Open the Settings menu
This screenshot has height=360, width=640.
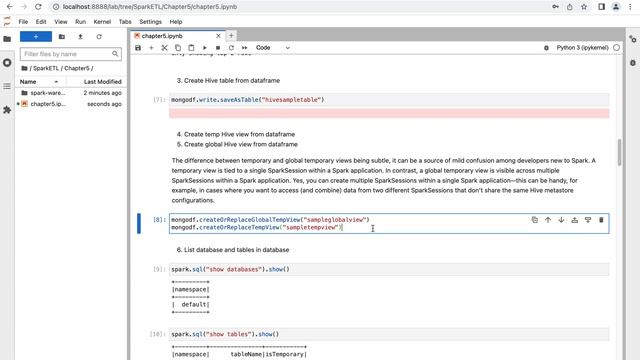(x=151, y=22)
